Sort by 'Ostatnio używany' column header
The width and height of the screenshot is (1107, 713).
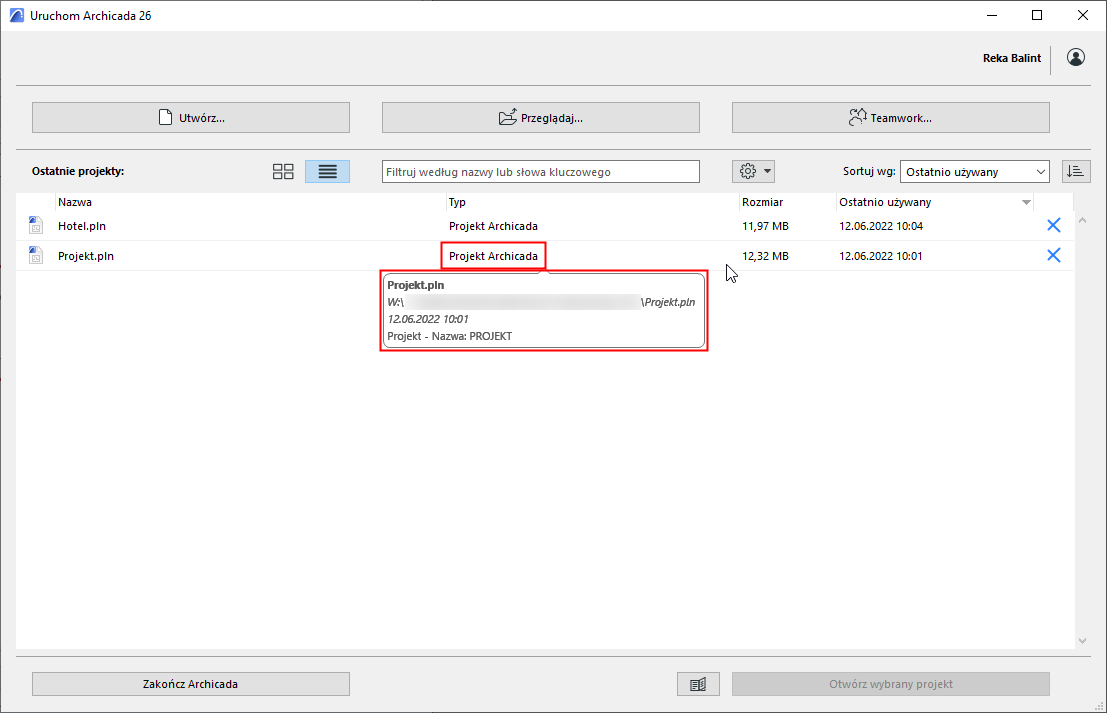pyautogui.click(x=885, y=202)
